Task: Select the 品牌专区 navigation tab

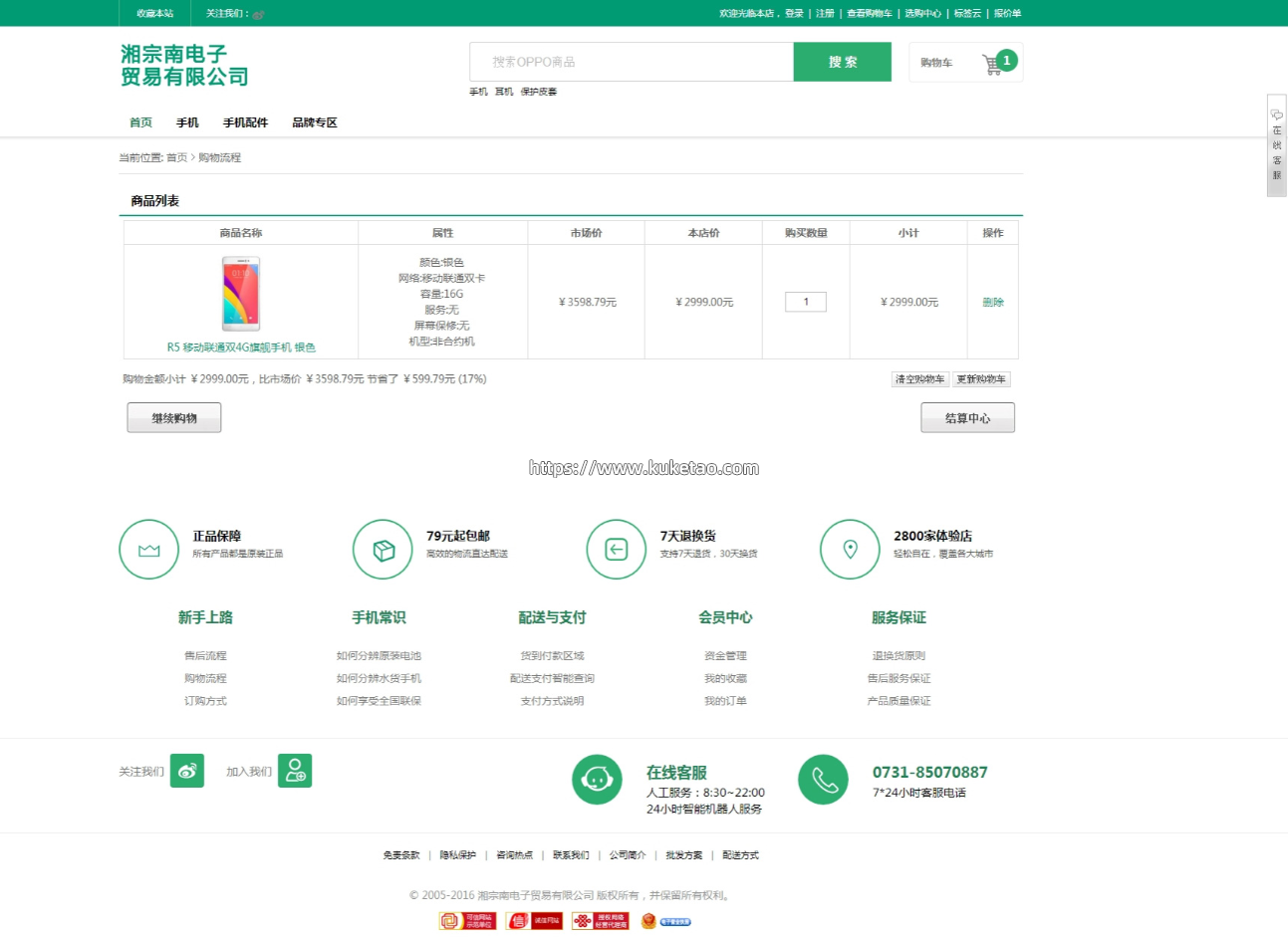Action: [x=315, y=122]
